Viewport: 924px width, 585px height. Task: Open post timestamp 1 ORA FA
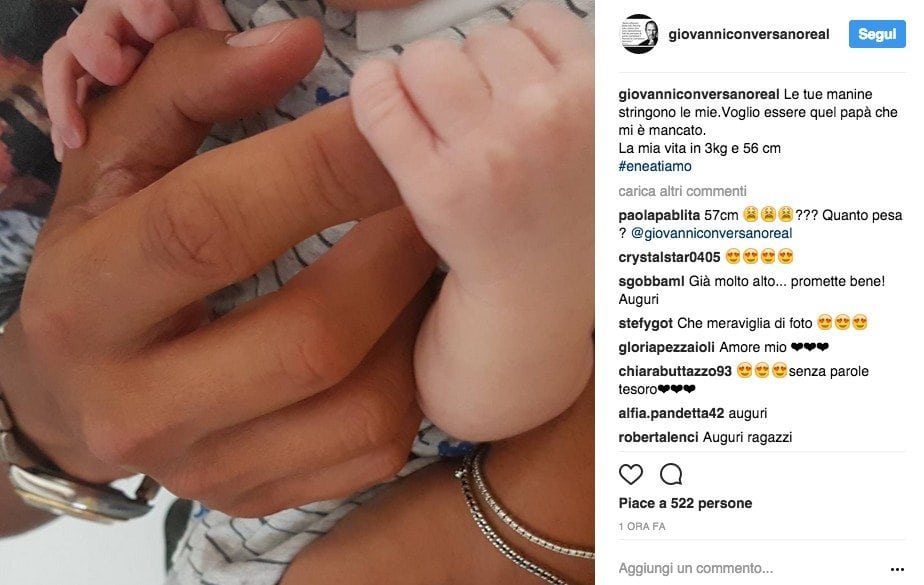tap(642, 526)
